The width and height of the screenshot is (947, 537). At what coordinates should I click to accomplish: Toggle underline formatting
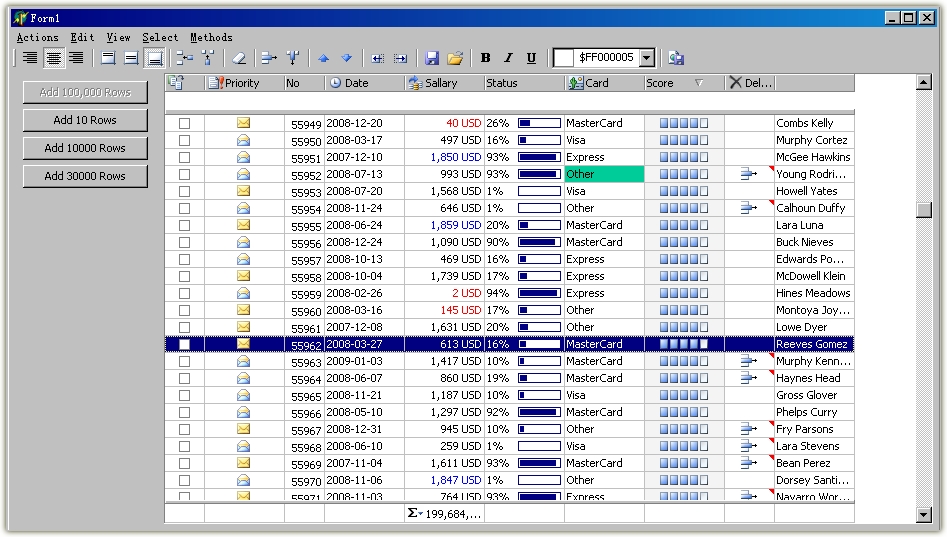pyautogui.click(x=531, y=58)
